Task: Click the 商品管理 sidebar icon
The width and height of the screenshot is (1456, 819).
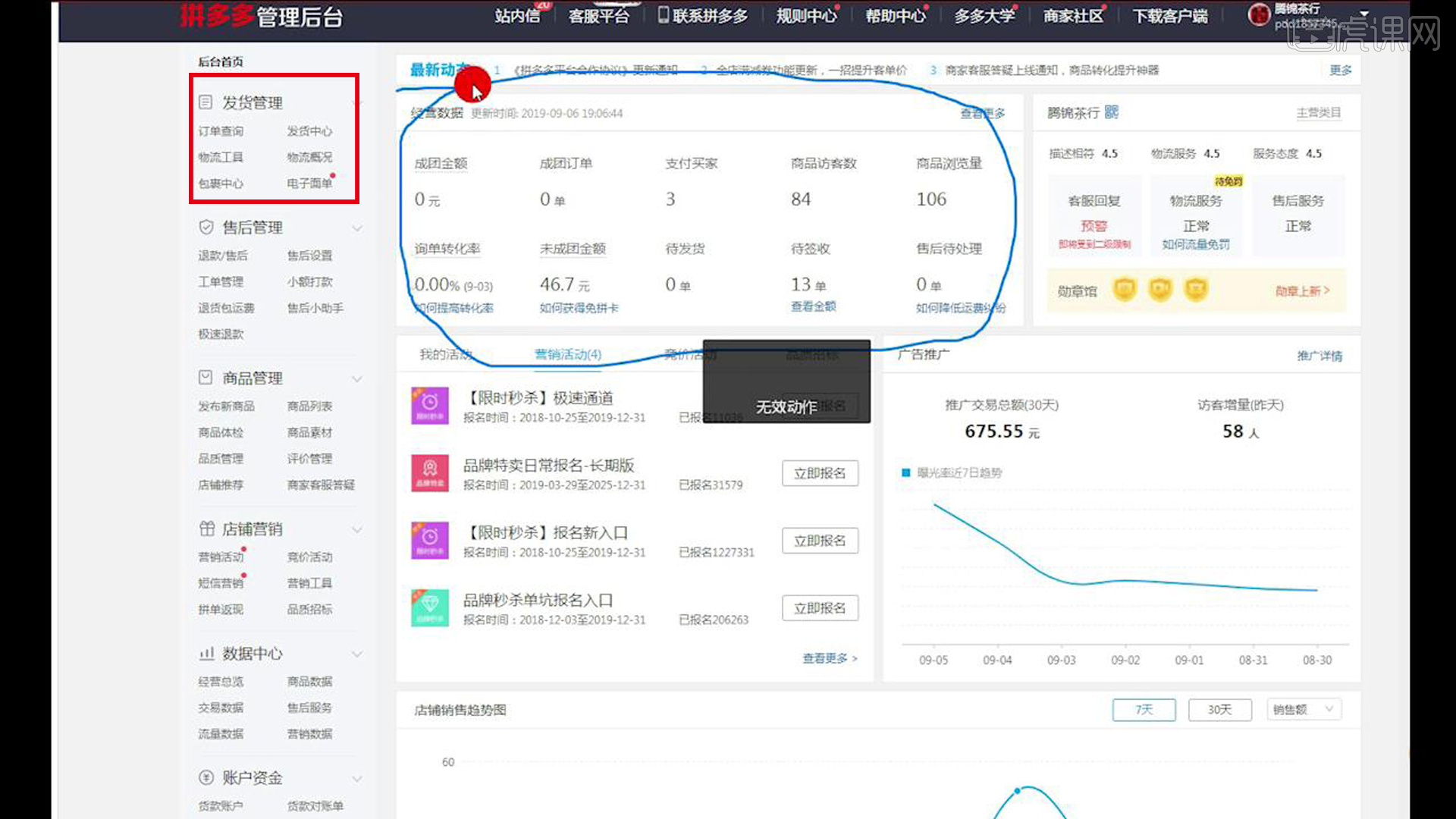Action: tap(206, 378)
